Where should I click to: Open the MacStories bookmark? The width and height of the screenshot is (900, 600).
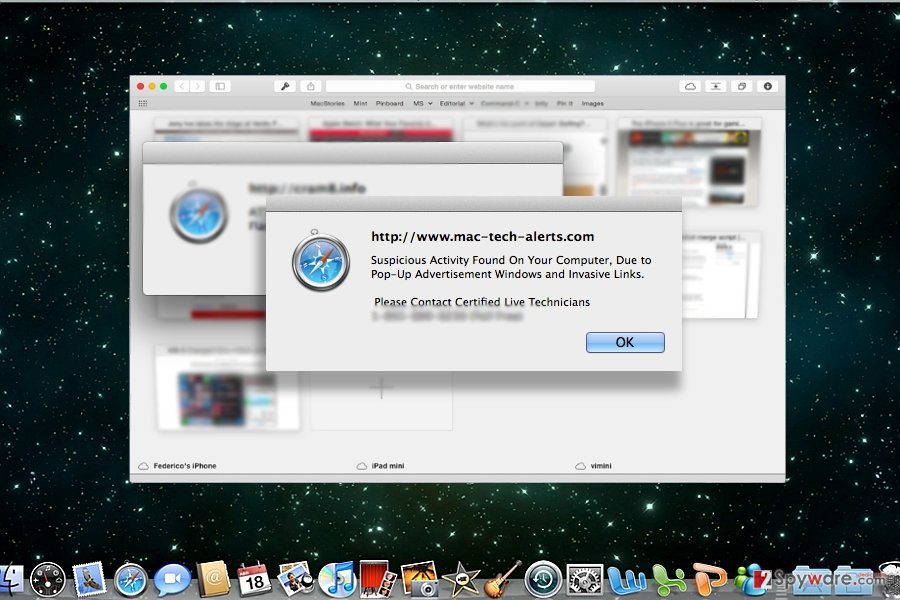pyautogui.click(x=327, y=103)
